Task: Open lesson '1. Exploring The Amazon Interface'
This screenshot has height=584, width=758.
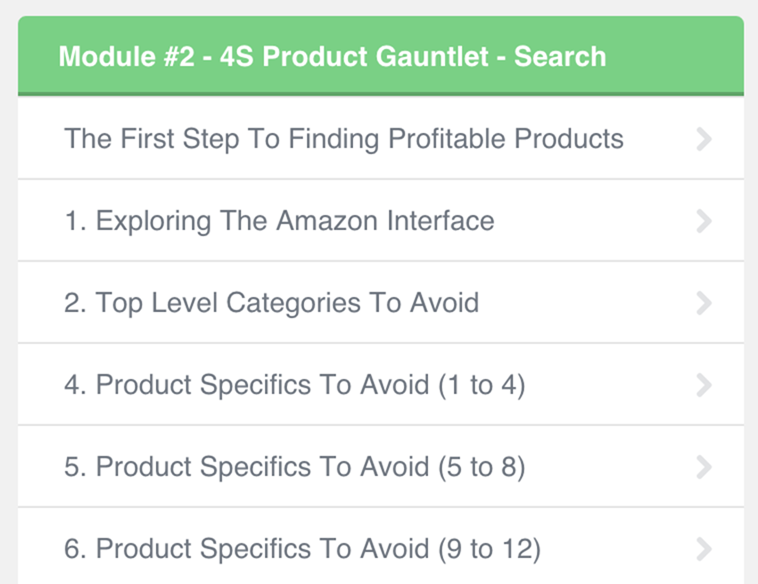Action: click(279, 221)
